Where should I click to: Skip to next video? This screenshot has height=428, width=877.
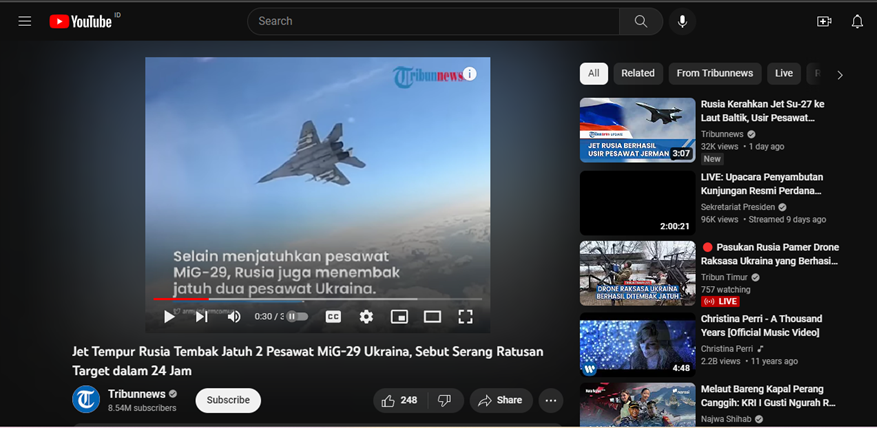(201, 317)
